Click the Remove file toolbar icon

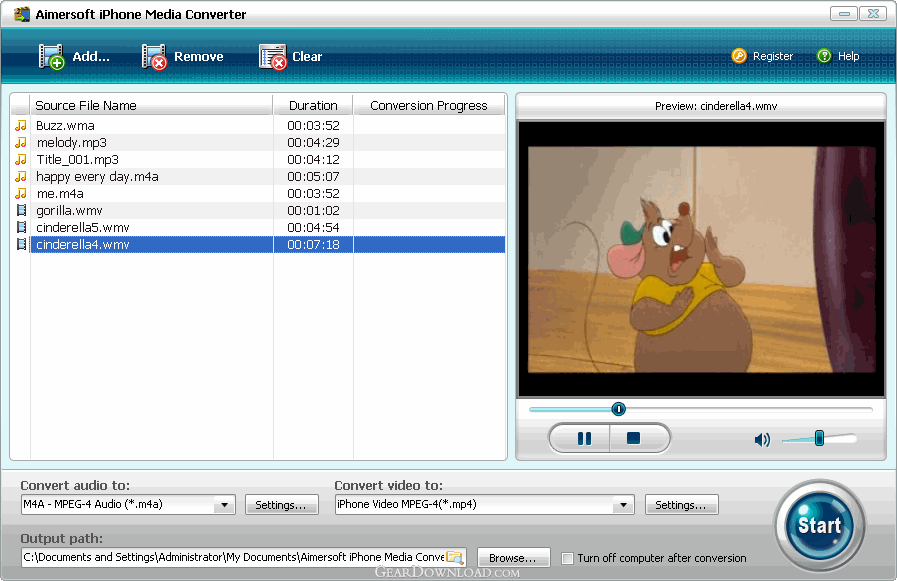click(x=154, y=57)
